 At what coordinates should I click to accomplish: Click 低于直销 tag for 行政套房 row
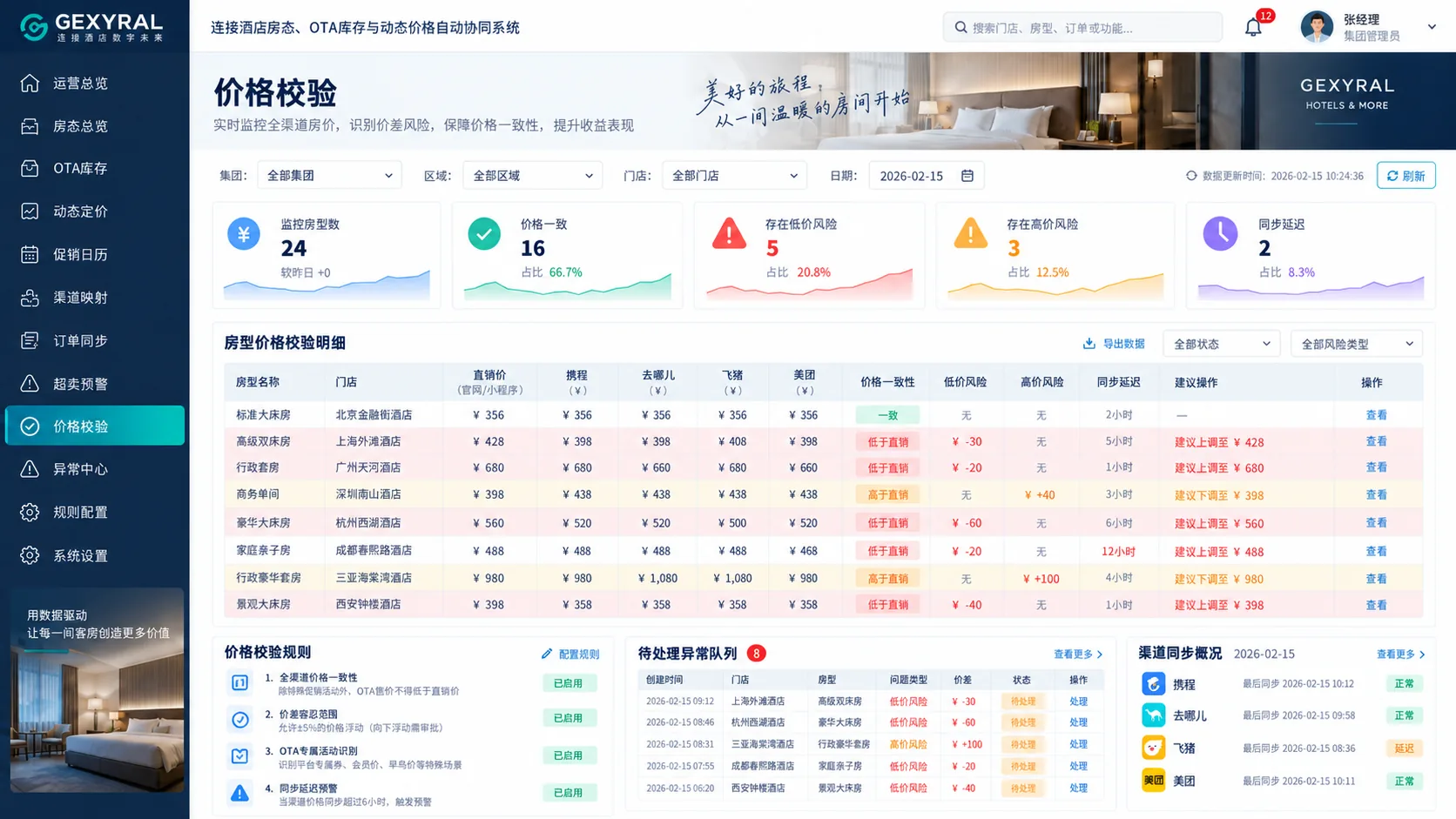[887, 468]
